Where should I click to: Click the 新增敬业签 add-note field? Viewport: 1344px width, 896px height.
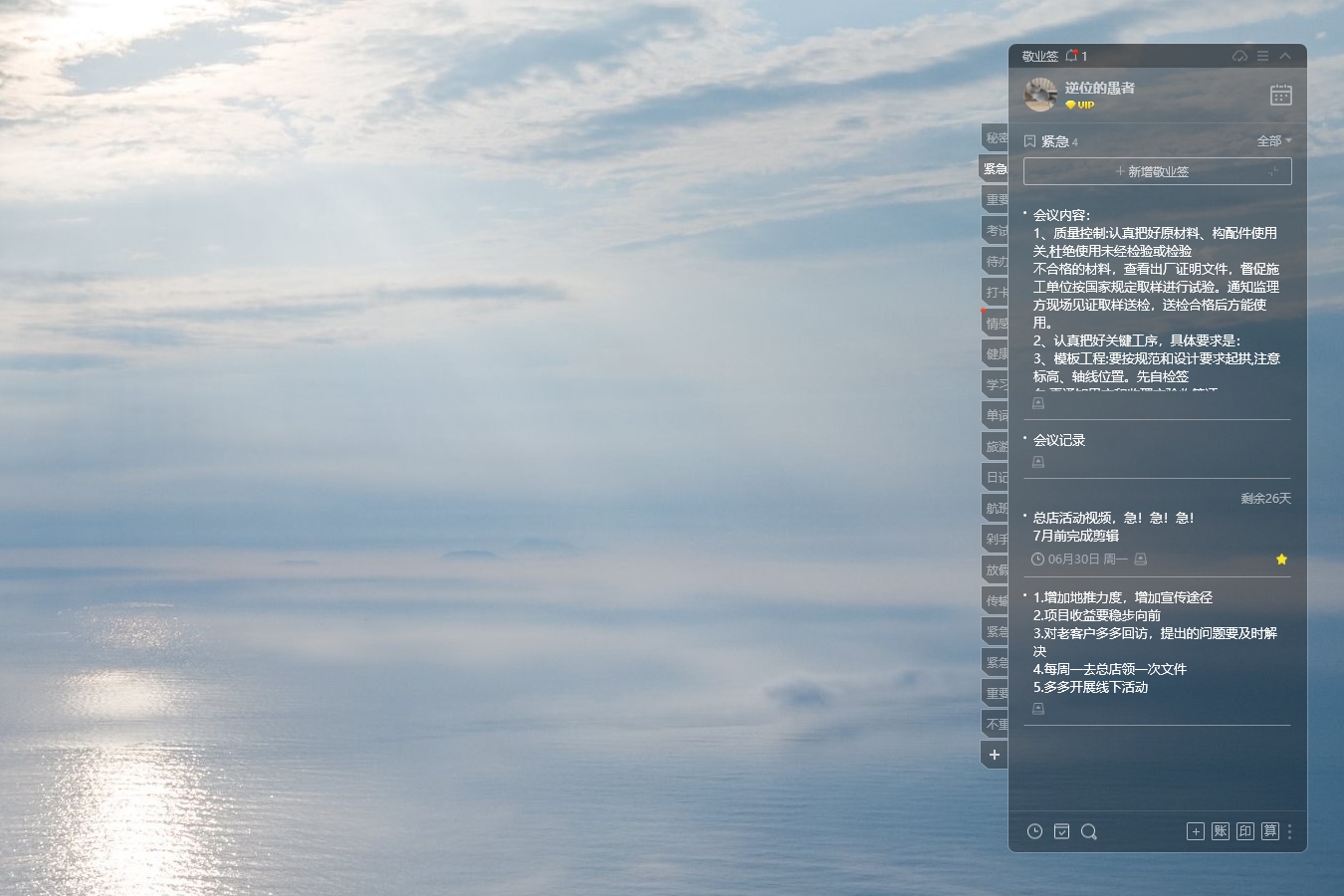tap(1157, 171)
